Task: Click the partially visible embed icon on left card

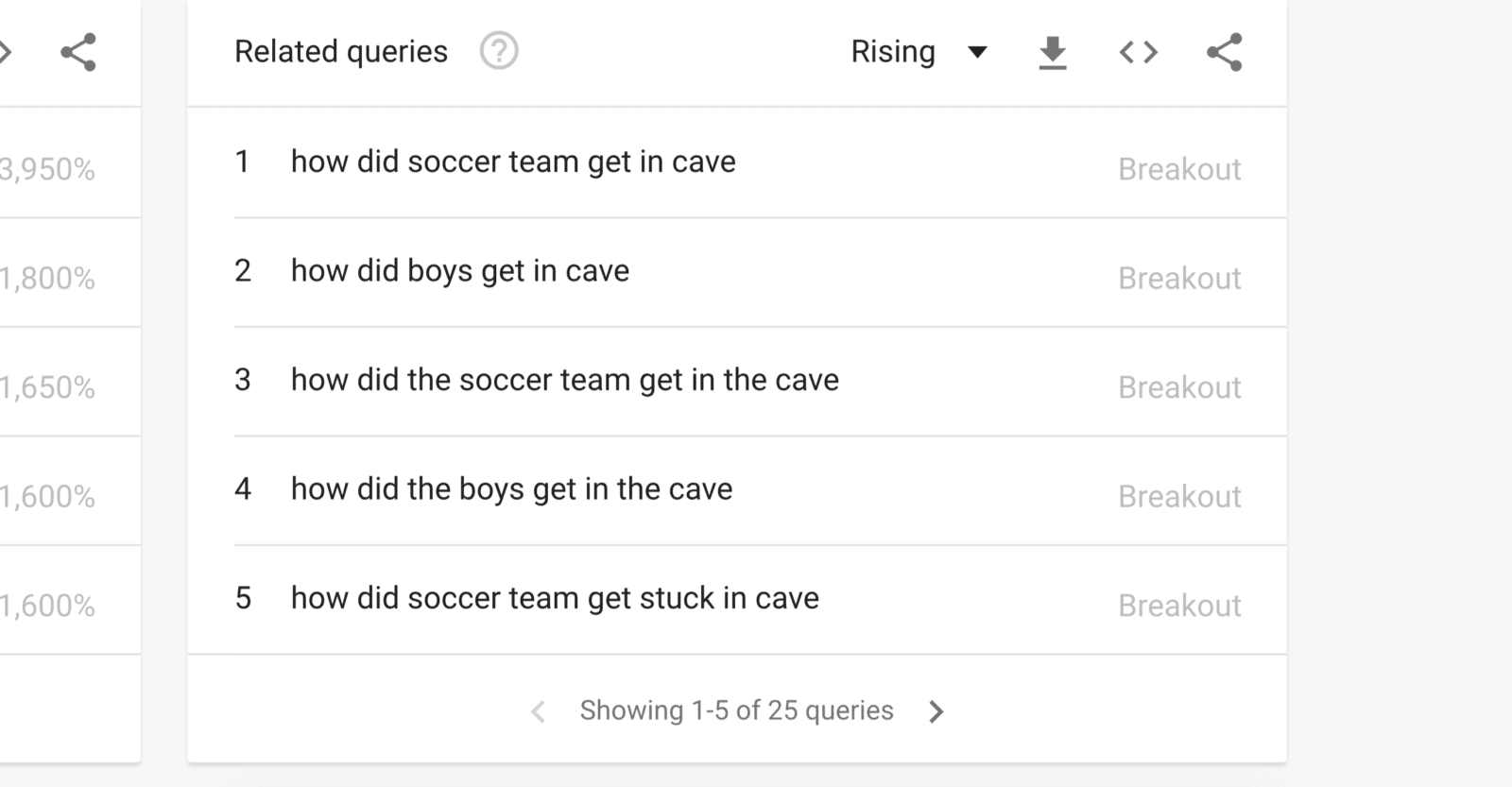Action: click(6, 52)
